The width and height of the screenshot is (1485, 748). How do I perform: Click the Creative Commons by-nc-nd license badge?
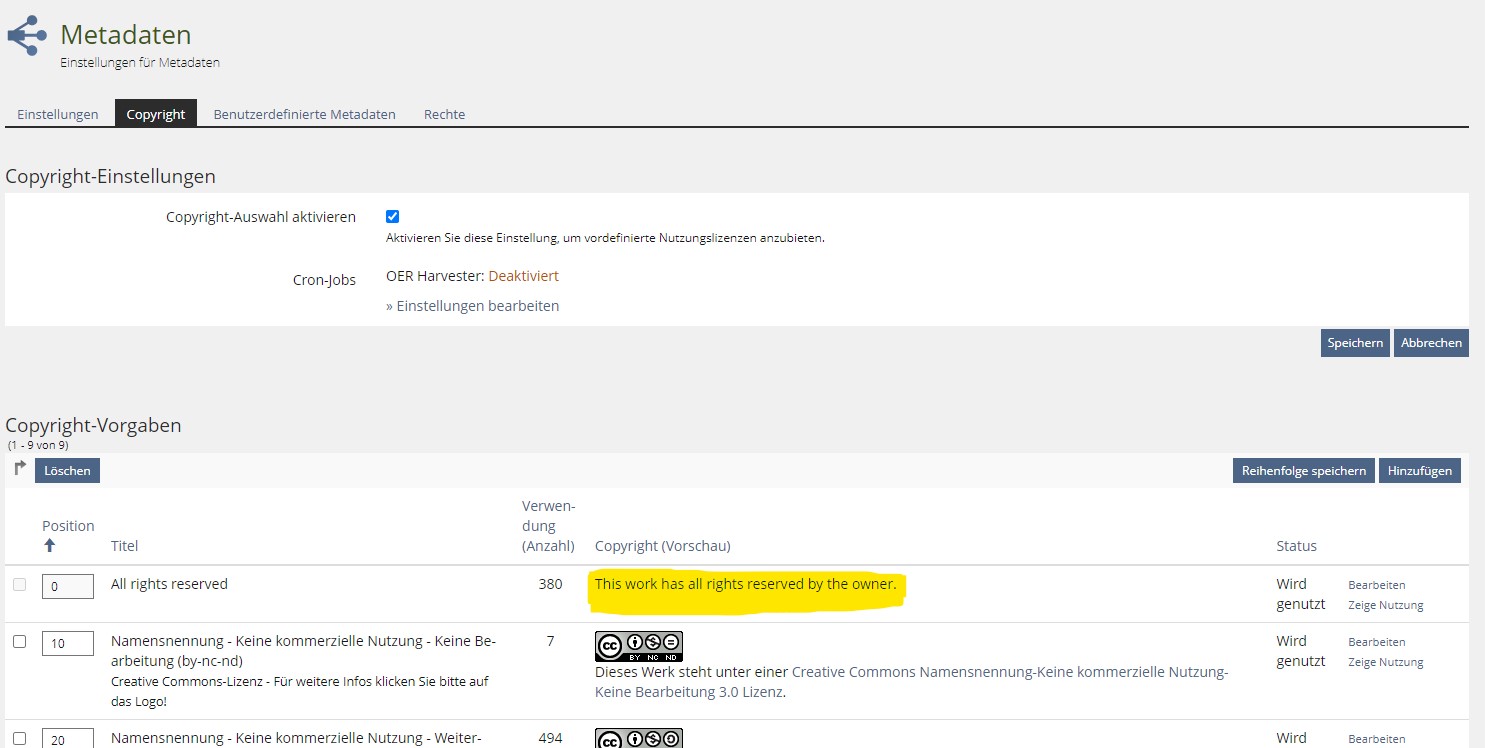638,646
